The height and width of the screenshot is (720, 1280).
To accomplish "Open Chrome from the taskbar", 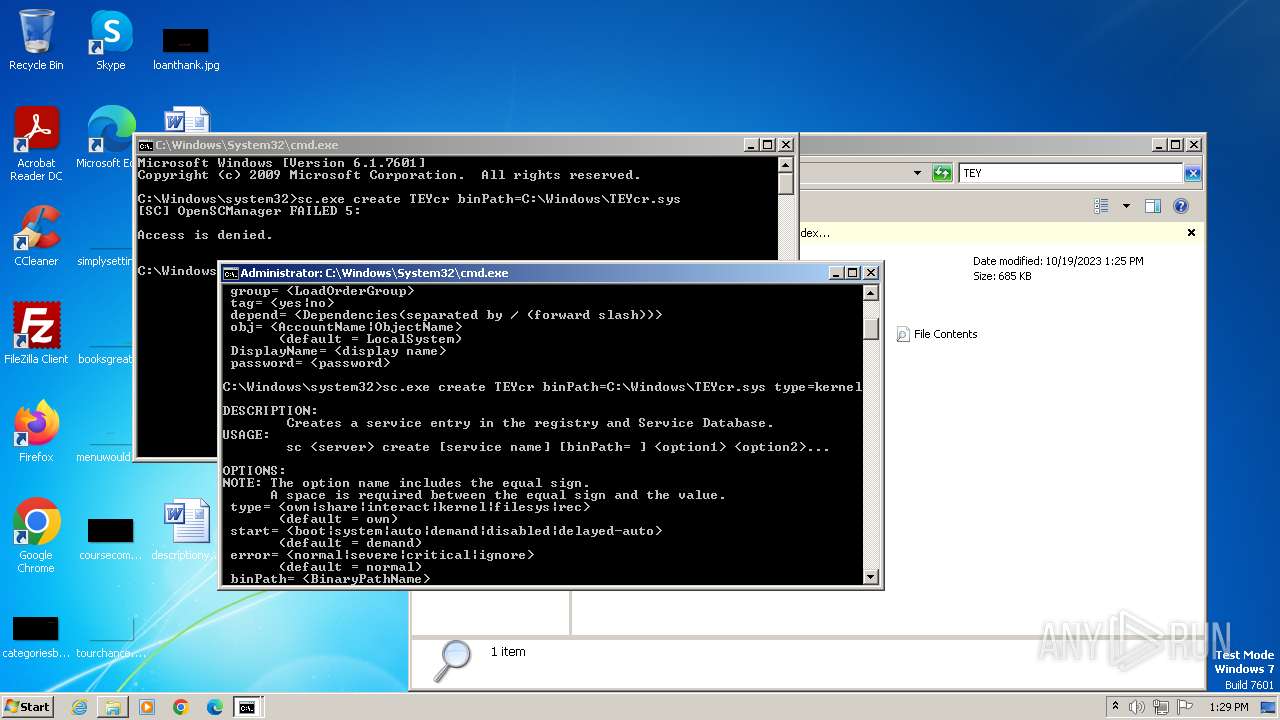I will coord(181,707).
